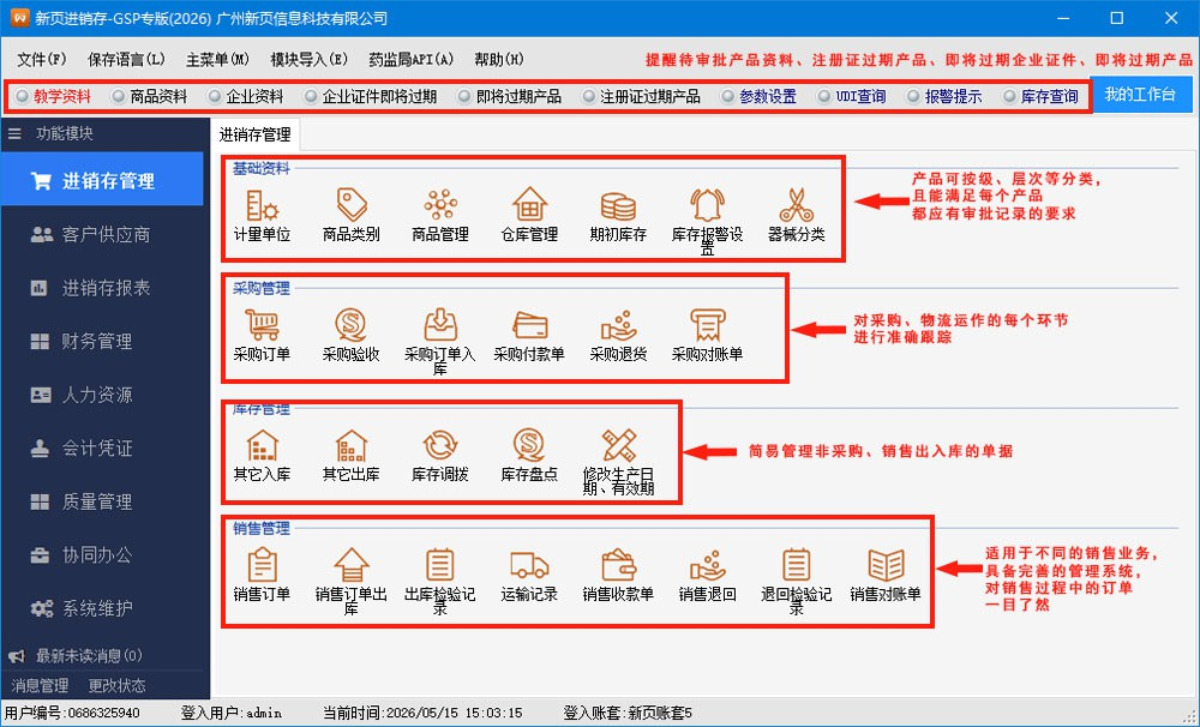Click 消息管理 link
The height and width of the screenshot is (727, 1200).
(x=40, y=685)
